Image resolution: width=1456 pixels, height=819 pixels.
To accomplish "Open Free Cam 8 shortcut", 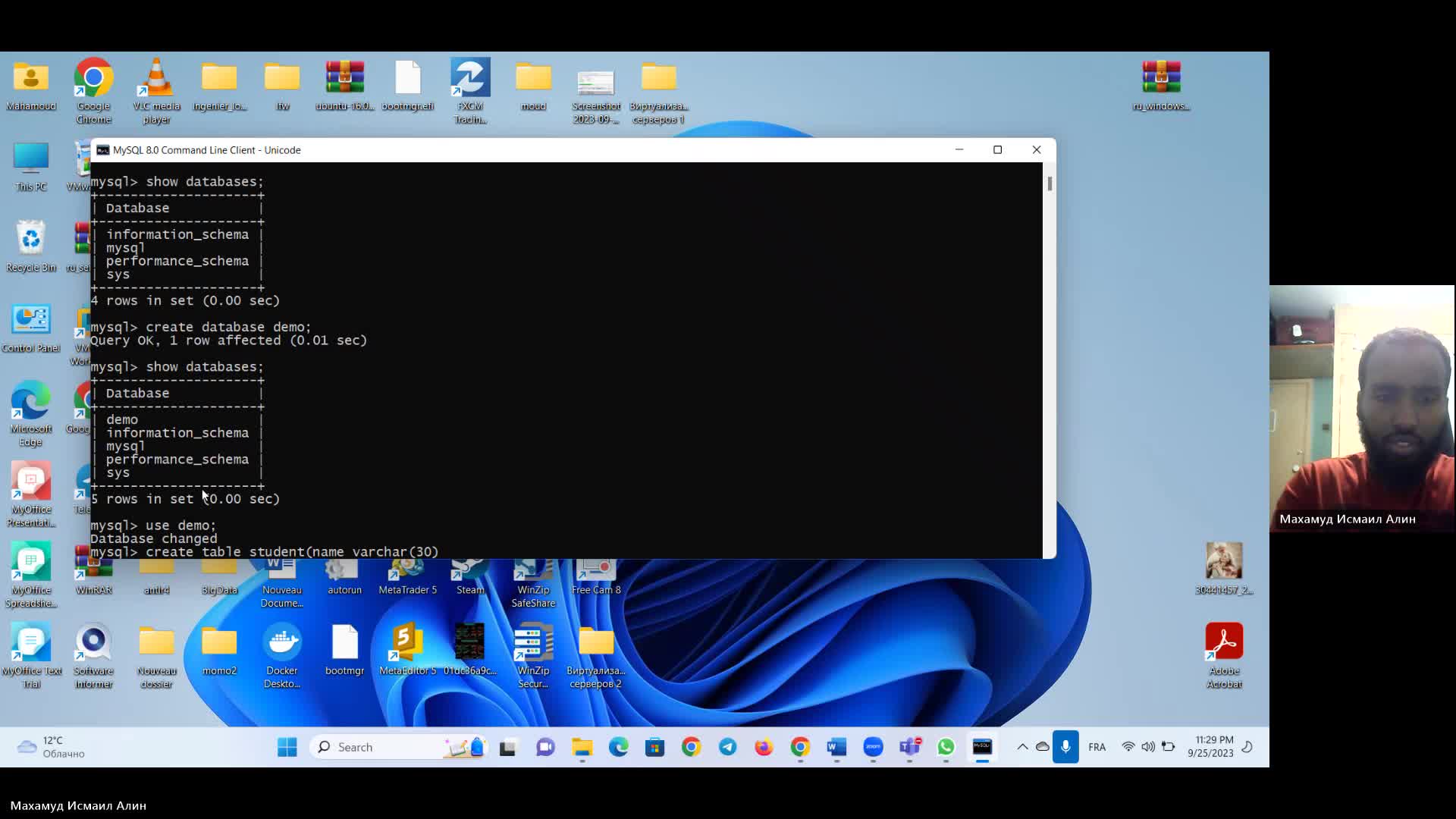I will pos(596,578).
